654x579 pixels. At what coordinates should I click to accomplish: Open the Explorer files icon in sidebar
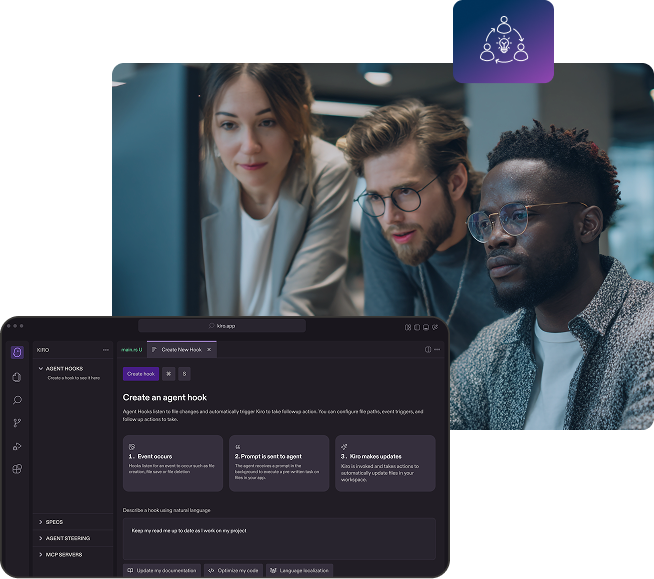coord(17,377)
